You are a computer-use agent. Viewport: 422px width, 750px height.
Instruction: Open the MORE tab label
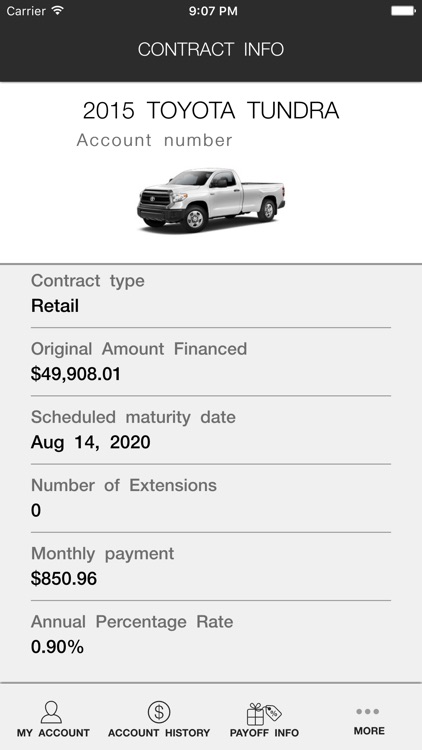(x=369, y=731)
